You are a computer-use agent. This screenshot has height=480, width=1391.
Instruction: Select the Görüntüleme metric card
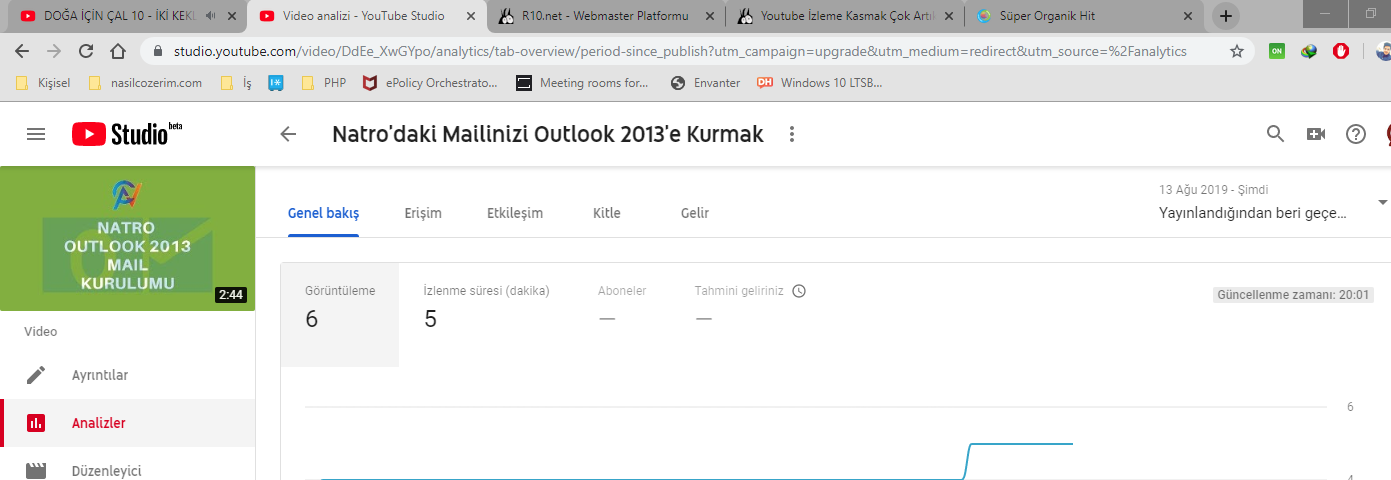coord(340,315)
